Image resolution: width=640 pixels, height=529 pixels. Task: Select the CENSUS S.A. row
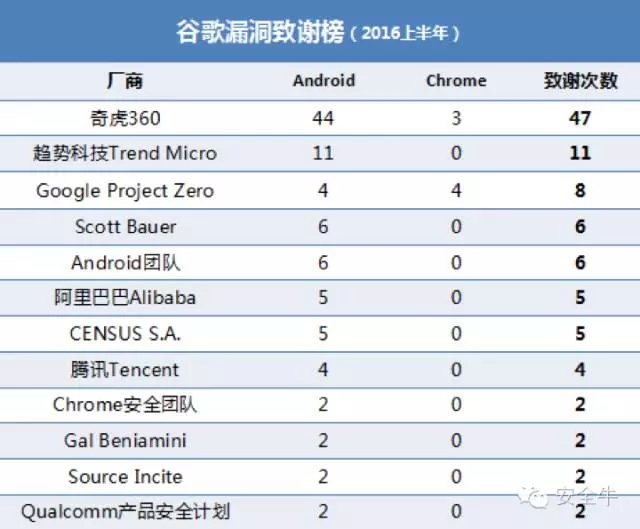tap(320, 333)
